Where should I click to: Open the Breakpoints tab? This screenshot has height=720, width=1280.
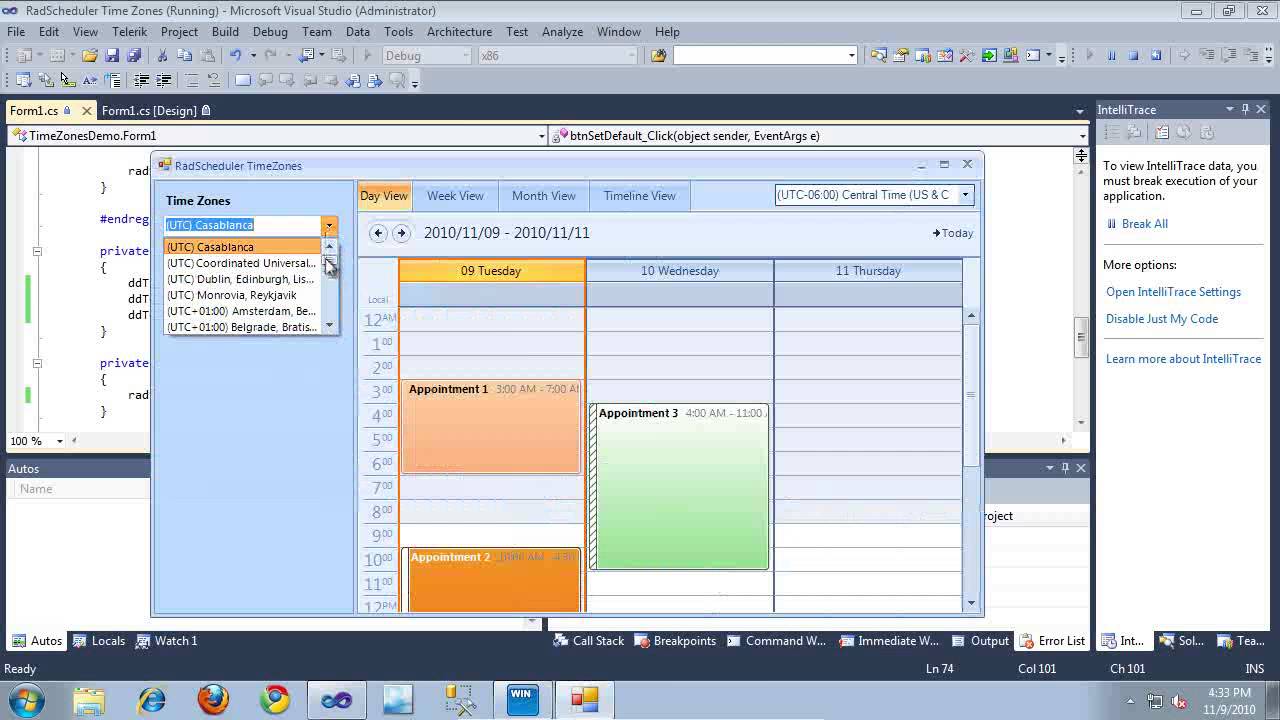click(675, 641)
